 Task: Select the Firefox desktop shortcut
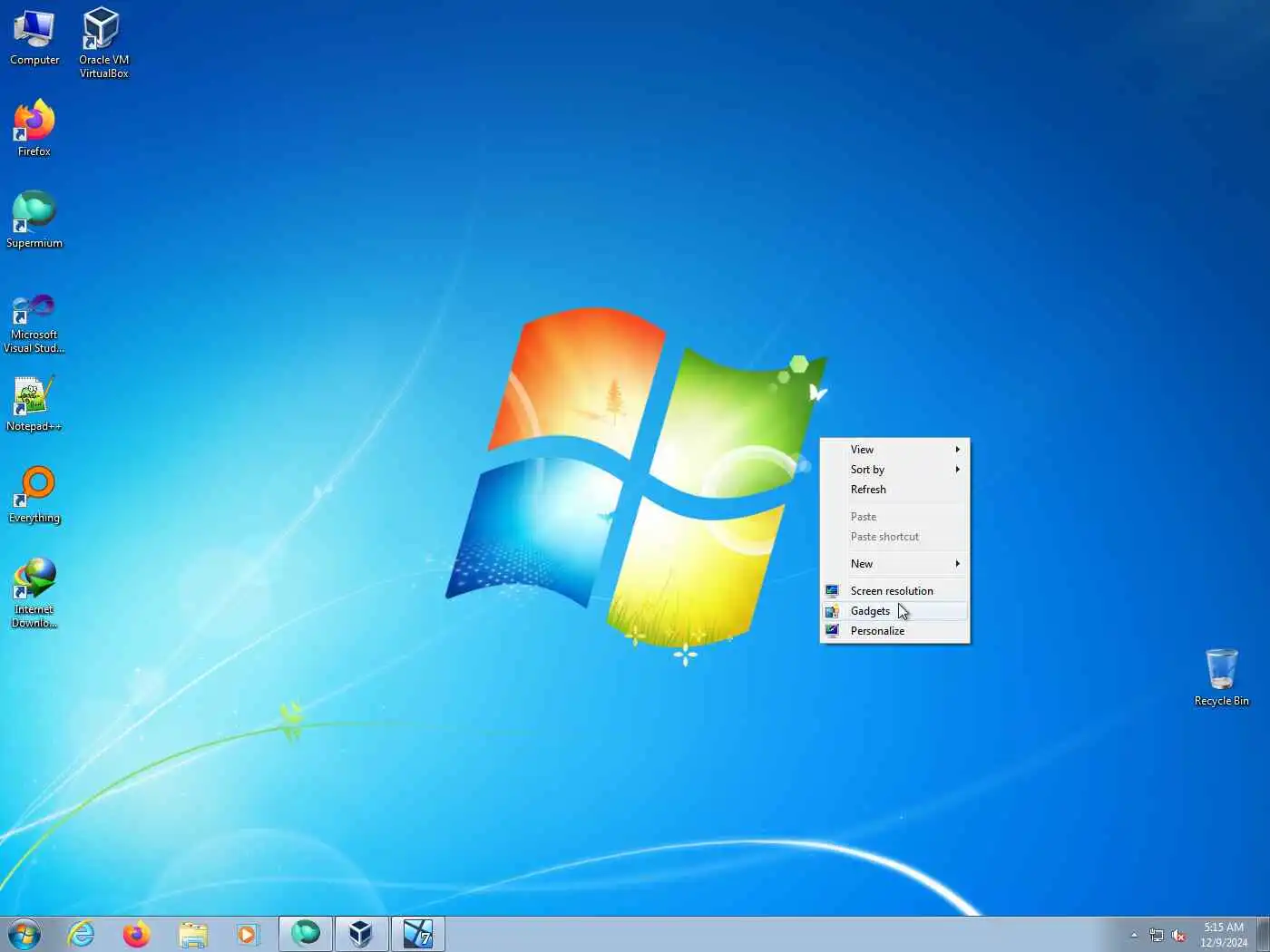34,128
